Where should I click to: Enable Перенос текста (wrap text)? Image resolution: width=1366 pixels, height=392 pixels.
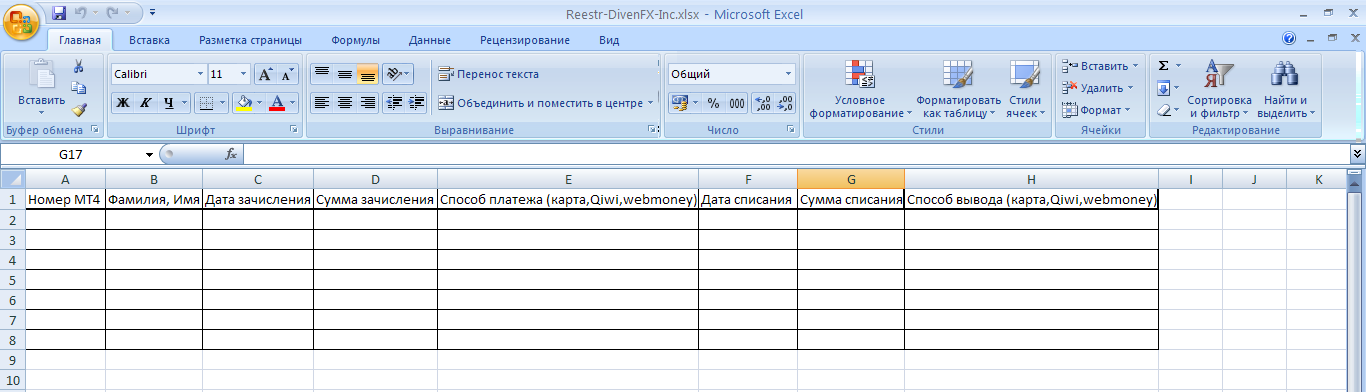pos(488,74)
